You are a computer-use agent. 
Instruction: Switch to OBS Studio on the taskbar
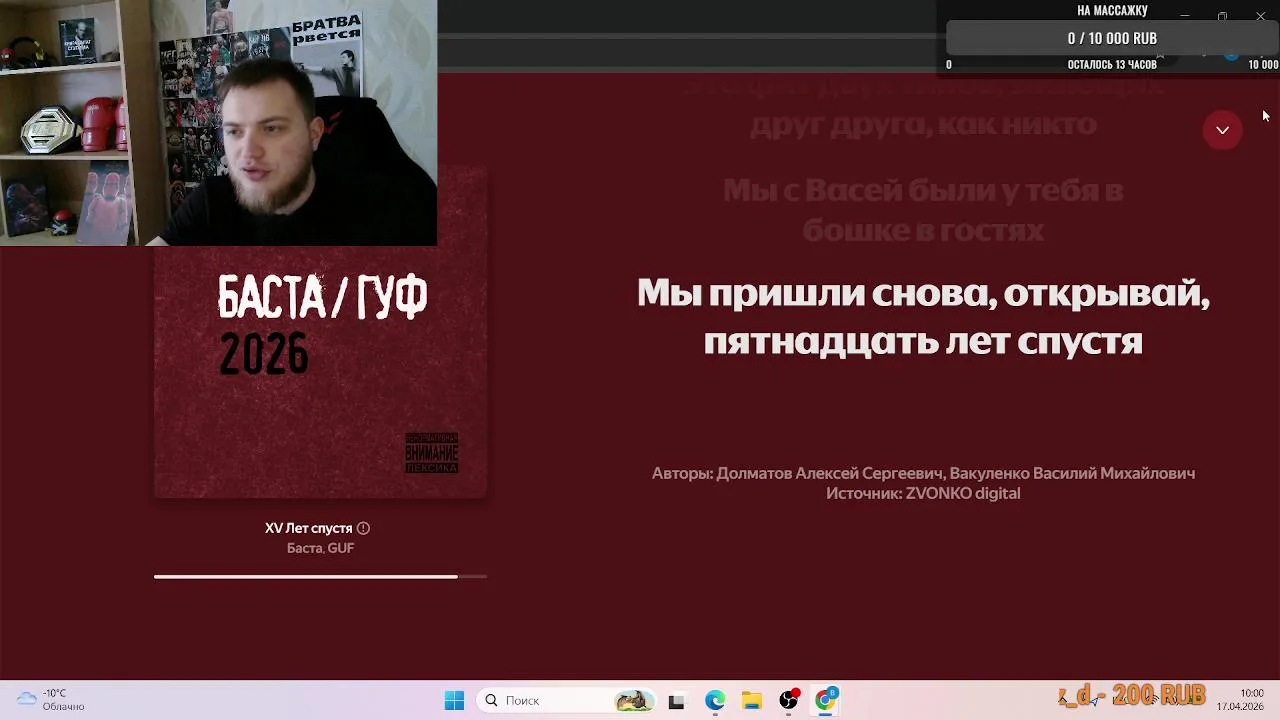[x=789, y=701]
